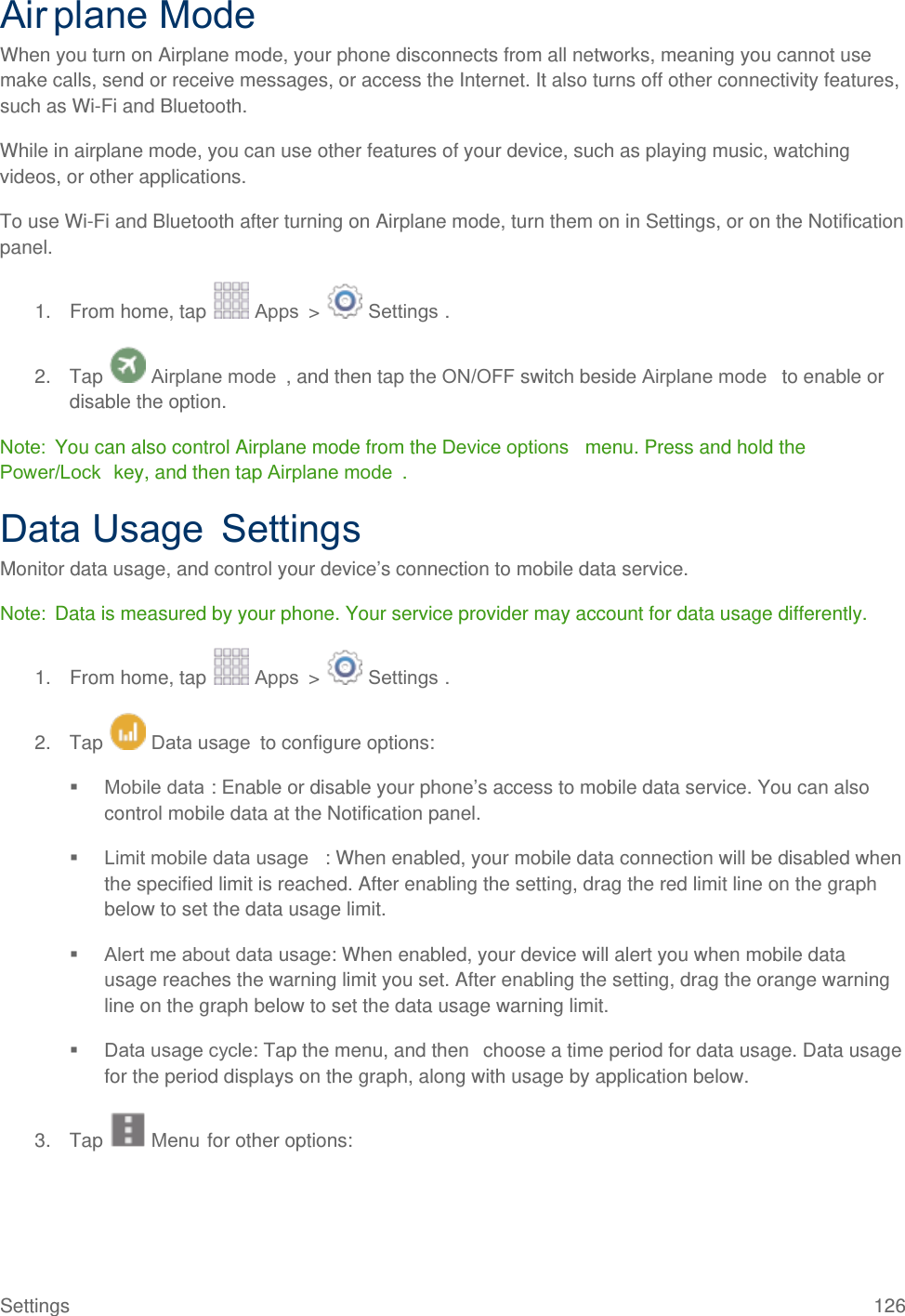The width and height of the screenshot is (905, 1316).
Task: Click page number 126 in the footer
Action: 888,1305
